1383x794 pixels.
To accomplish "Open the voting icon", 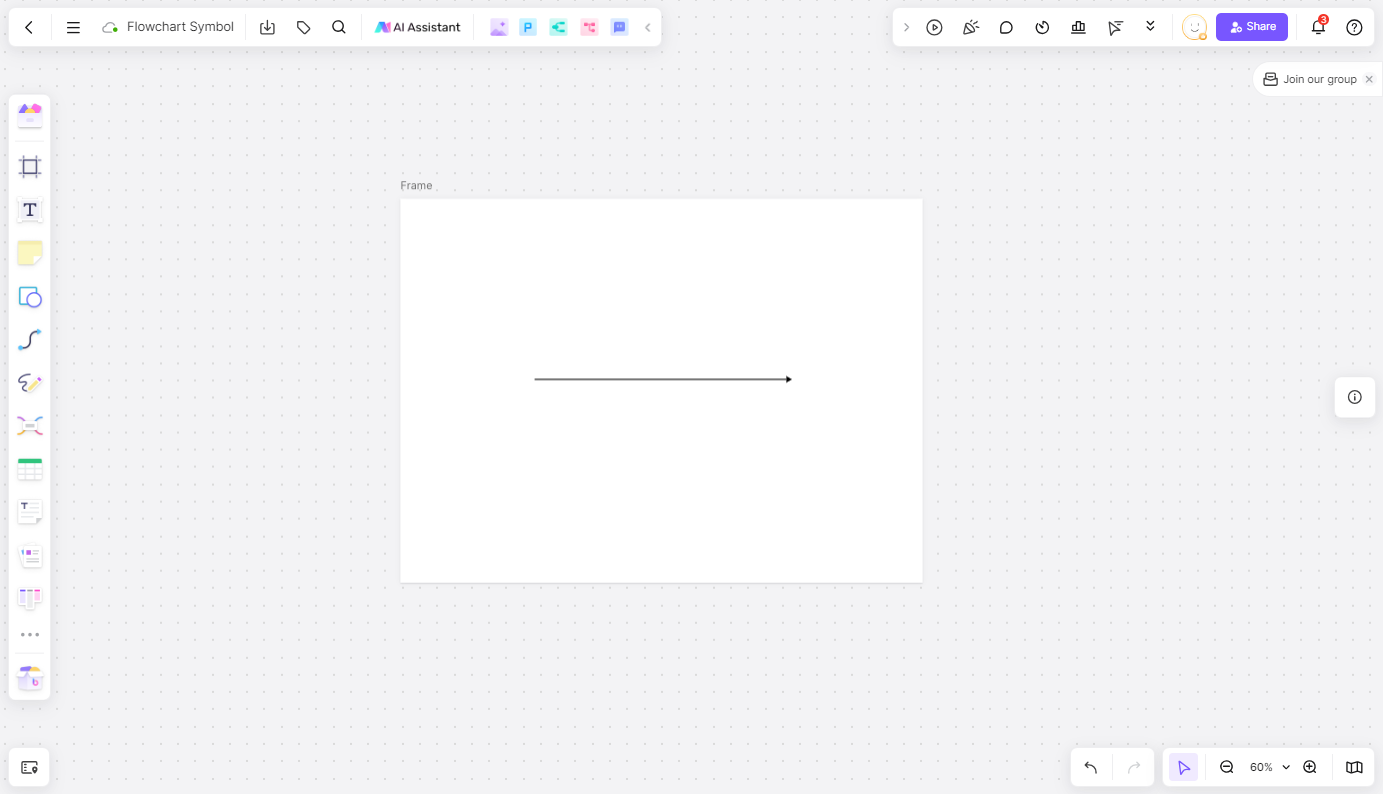I will point(1078,27).
